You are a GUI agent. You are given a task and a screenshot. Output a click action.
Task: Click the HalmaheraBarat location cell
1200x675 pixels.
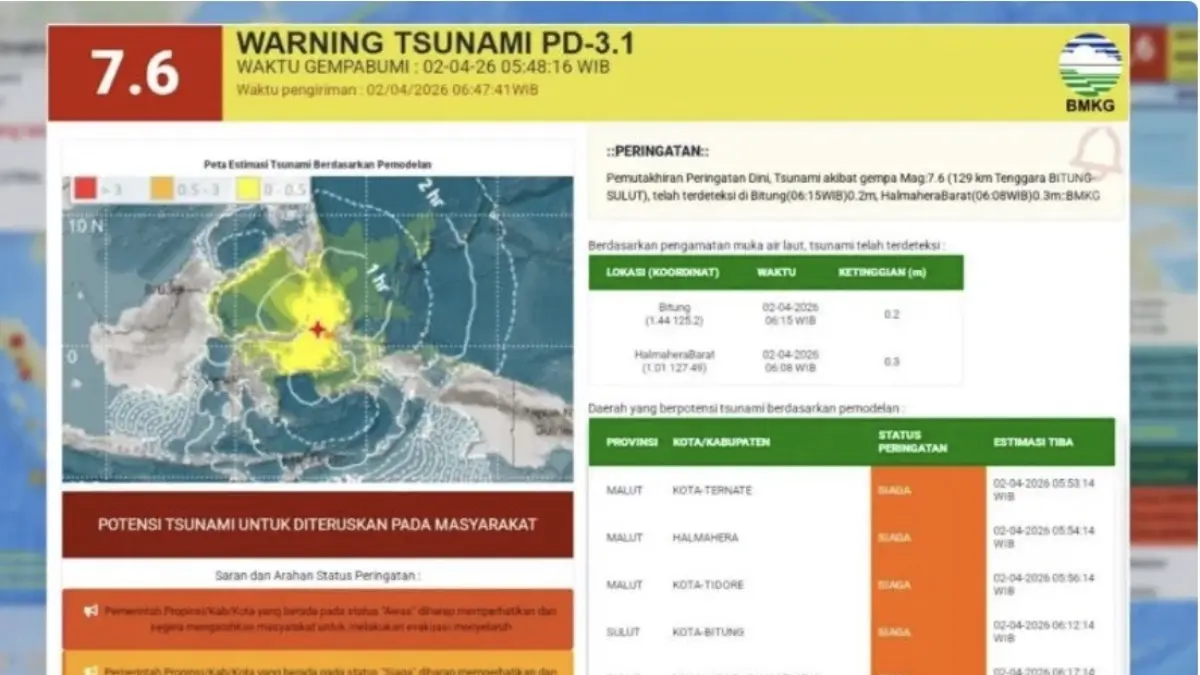pyautogui.click(x=675, y=360)
